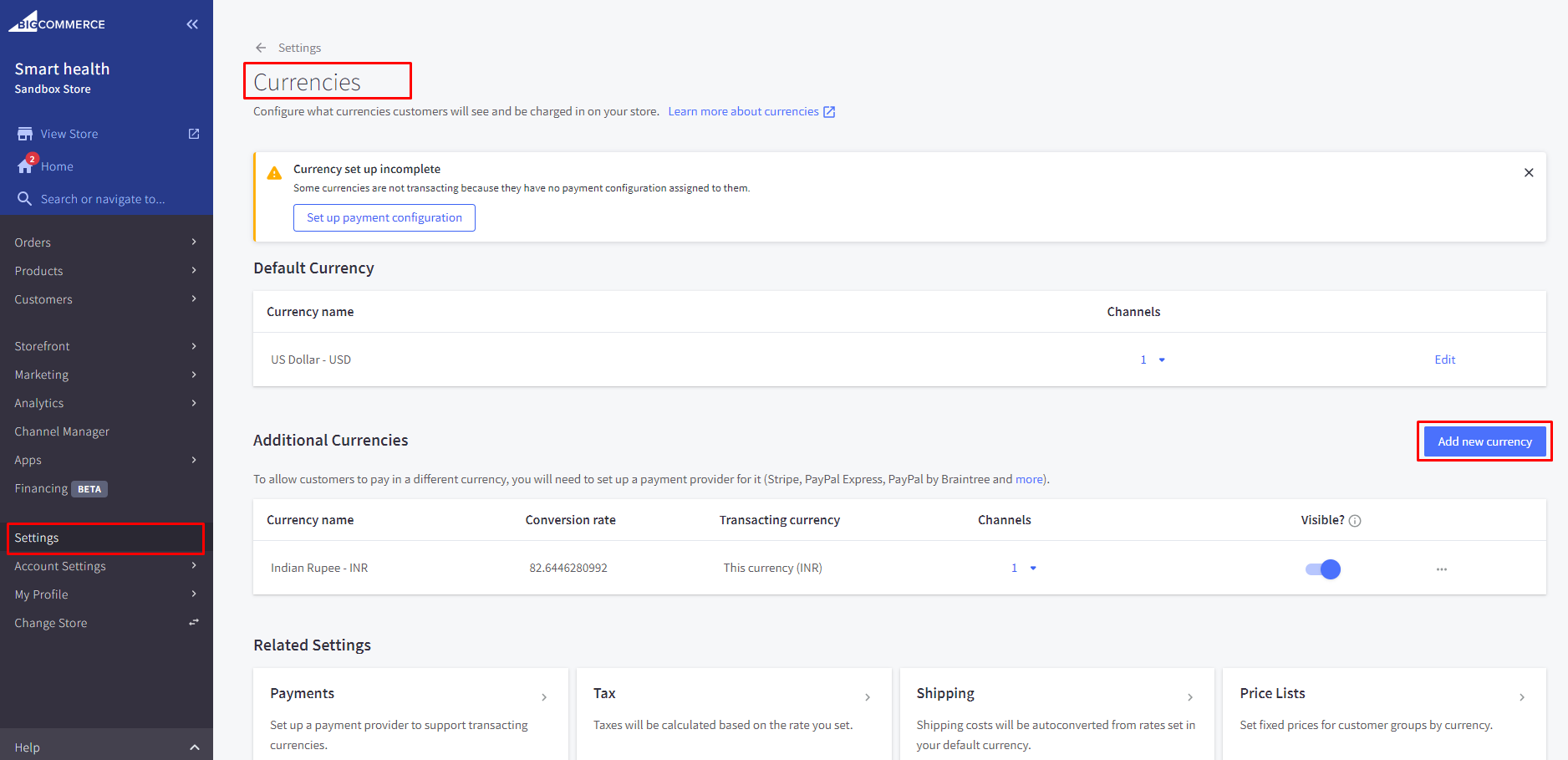The height and width of the screenshot is (760, 1568).
Task: Toggle visibility of Indian Rupee currency
Action: [1322, 569]
